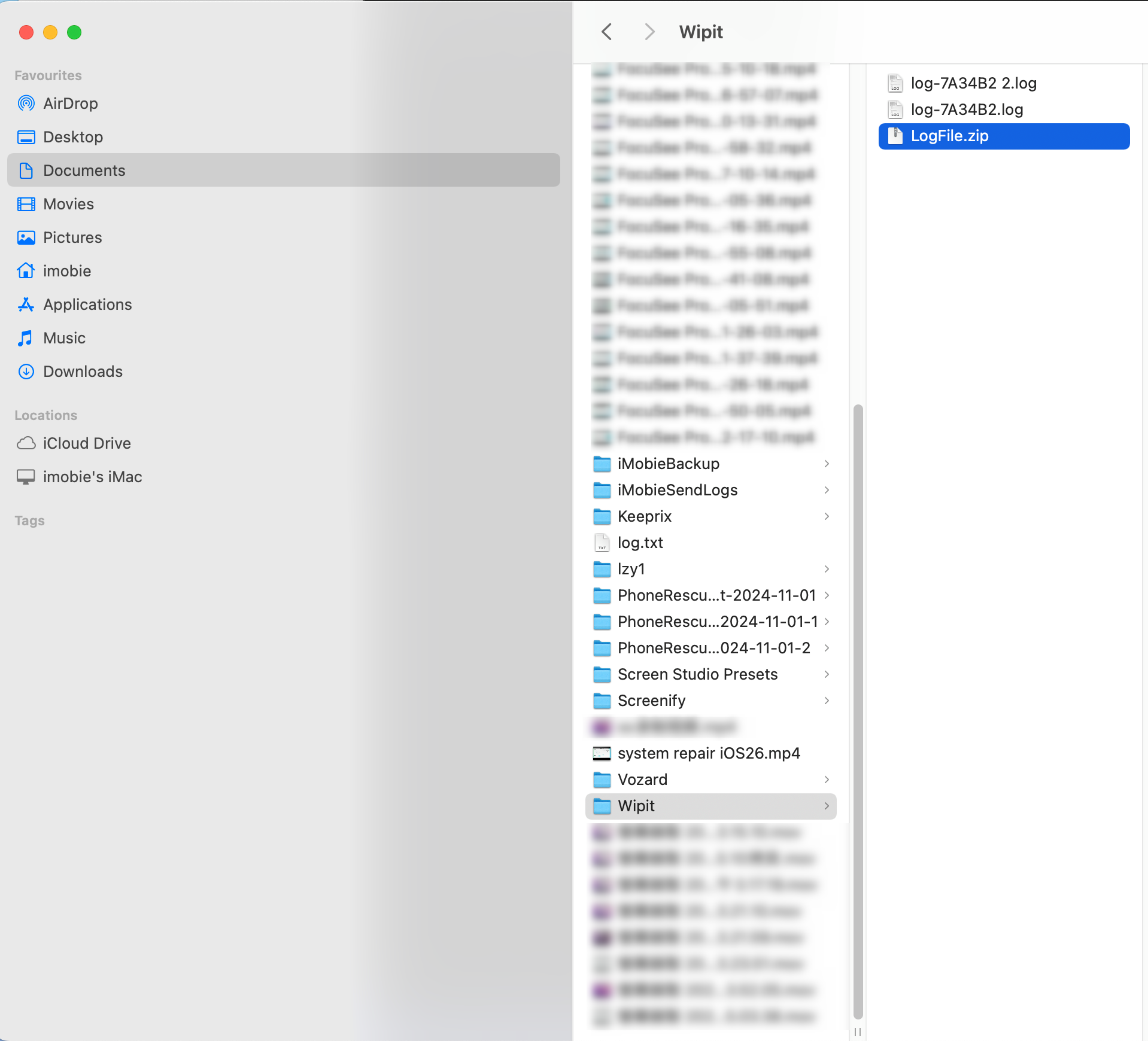Expand the Keeprix folder chevron
This screenshot has width=1148, height=1041.
(x=827, y=516)
